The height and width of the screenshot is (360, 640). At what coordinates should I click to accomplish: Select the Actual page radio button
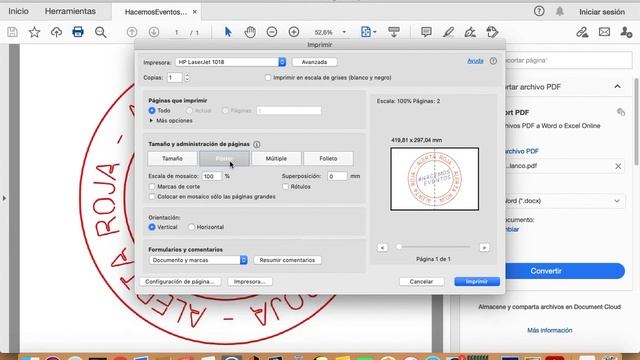tap(189, 111)
